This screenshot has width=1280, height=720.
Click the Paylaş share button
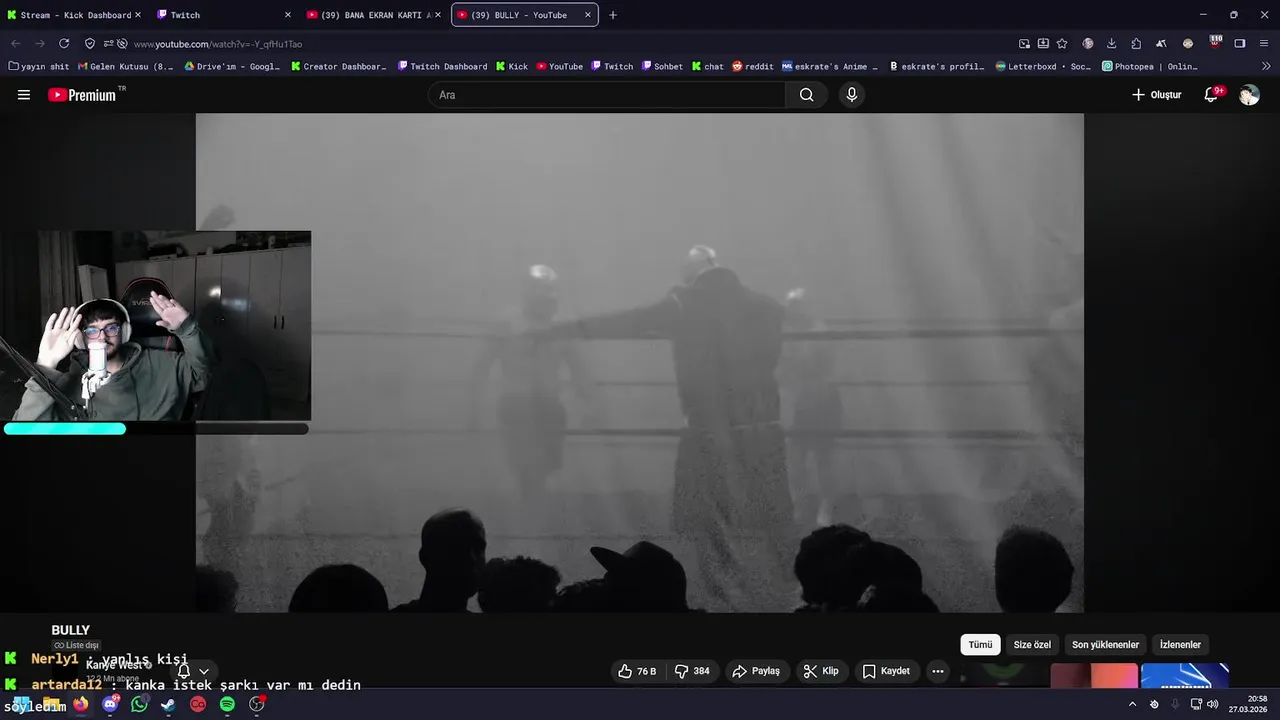(x=755, y=671)
